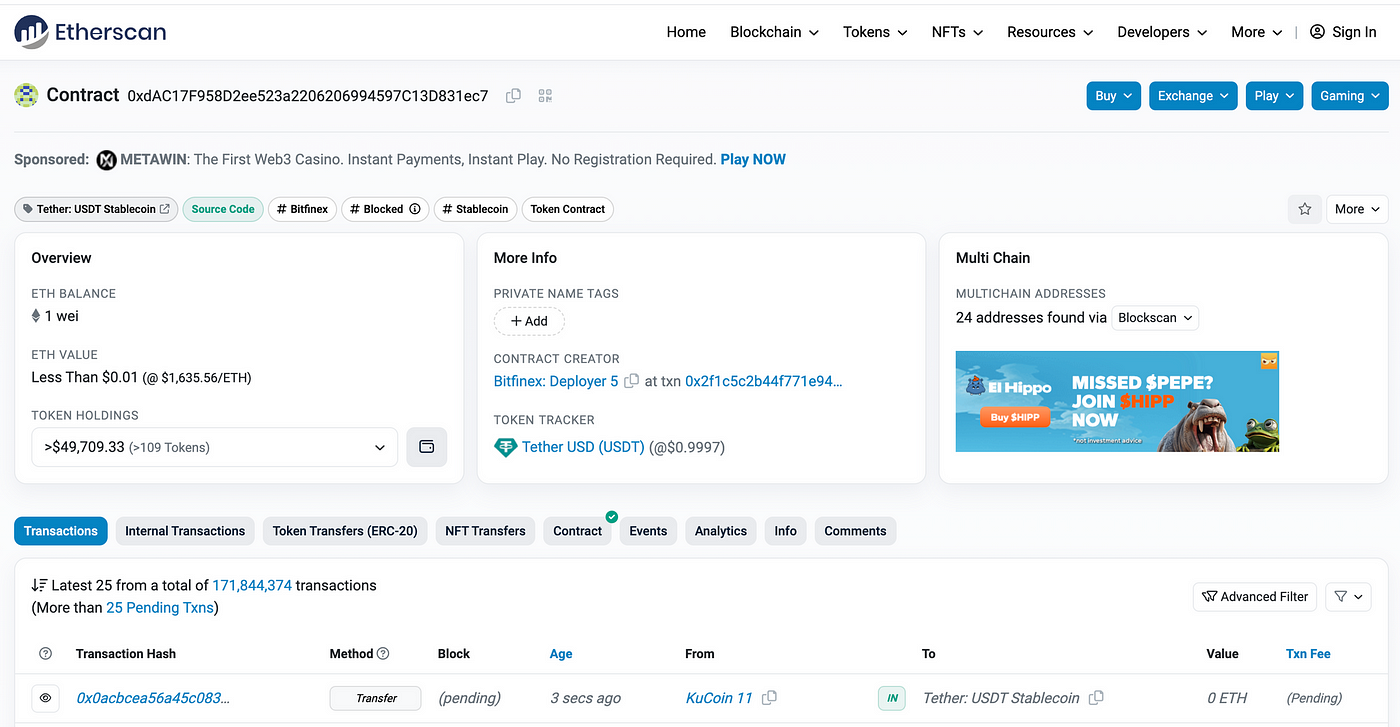
Task: Click the Bitfinex hashtag tag
Action: click(x=302, y=209)
